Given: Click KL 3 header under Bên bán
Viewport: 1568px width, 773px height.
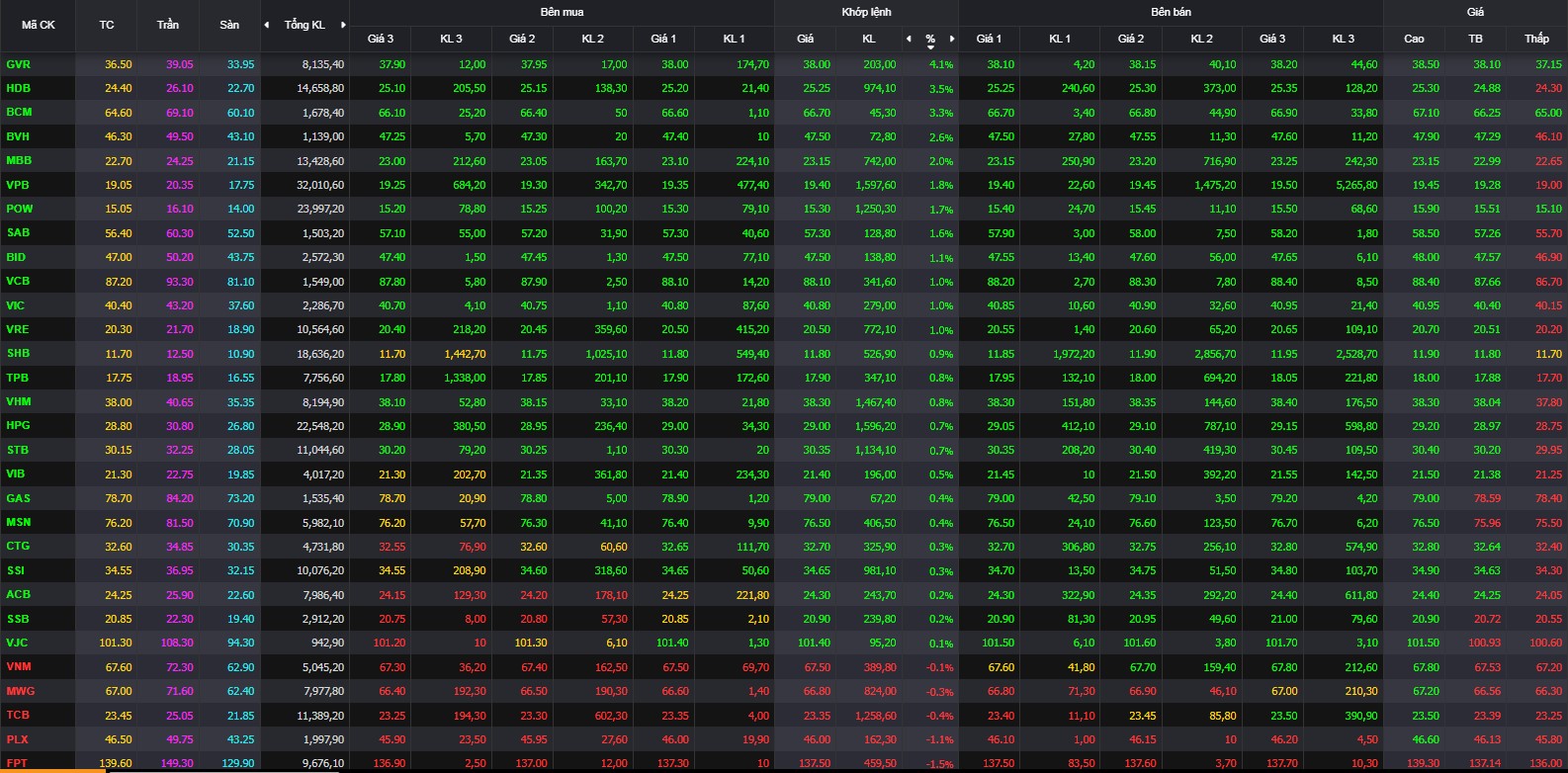Looking at the screenshot, I should coord(1343,39).
